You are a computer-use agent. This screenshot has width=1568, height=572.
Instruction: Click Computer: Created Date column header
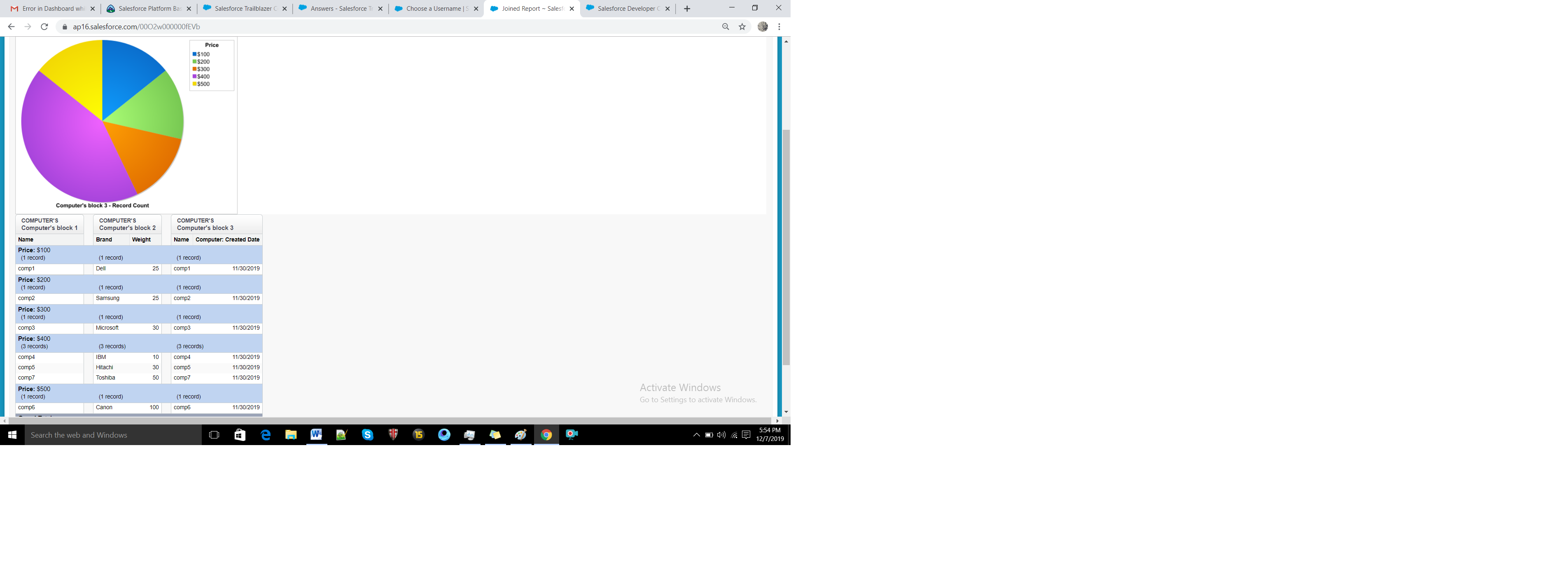pyautogui.click(x=227, y=240)
